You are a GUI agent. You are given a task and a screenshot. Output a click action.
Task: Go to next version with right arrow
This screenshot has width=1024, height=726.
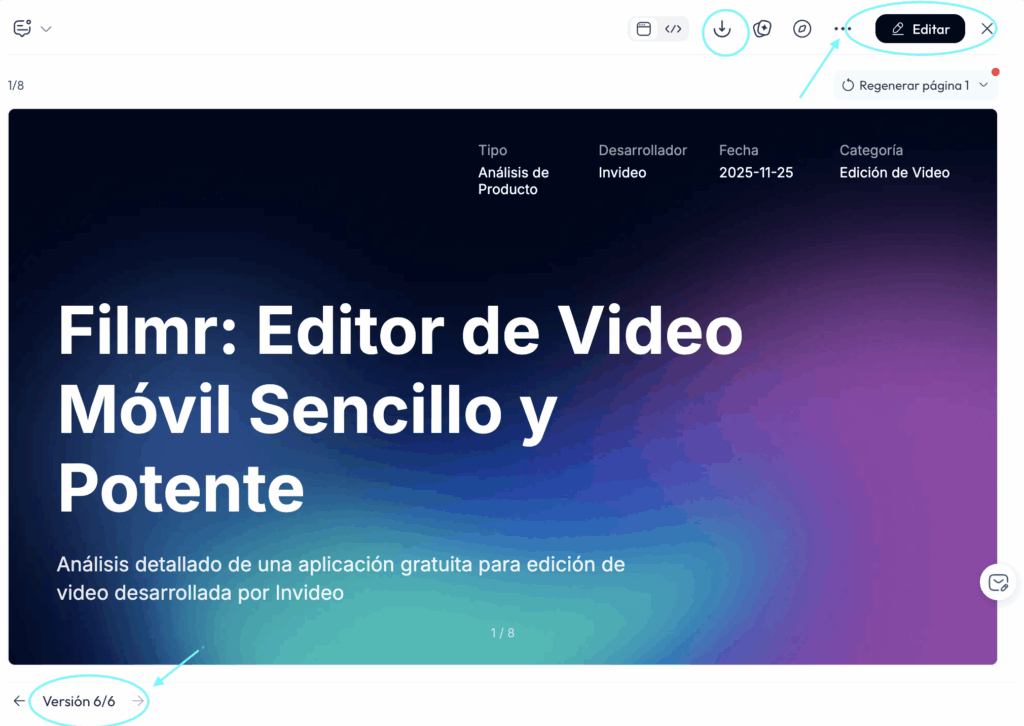[x=138, y=701]
